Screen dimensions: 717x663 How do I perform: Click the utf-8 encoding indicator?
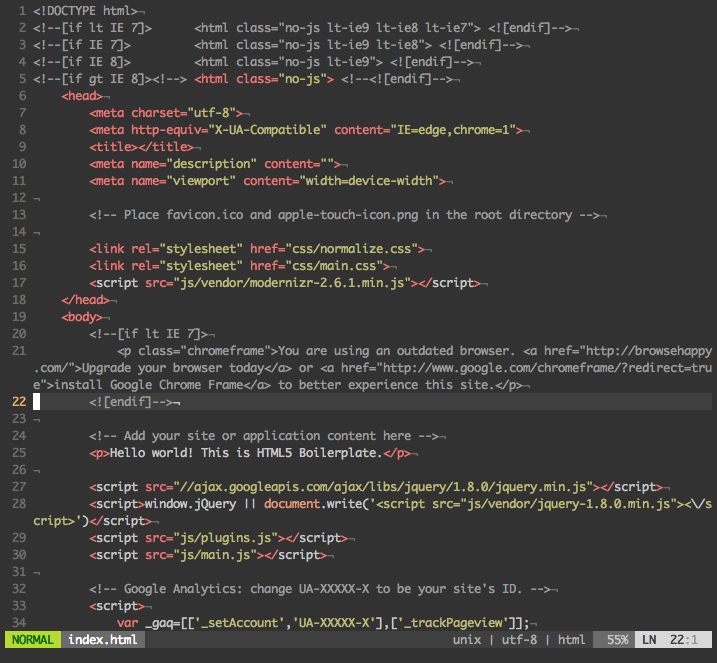[x=519, y=640]
